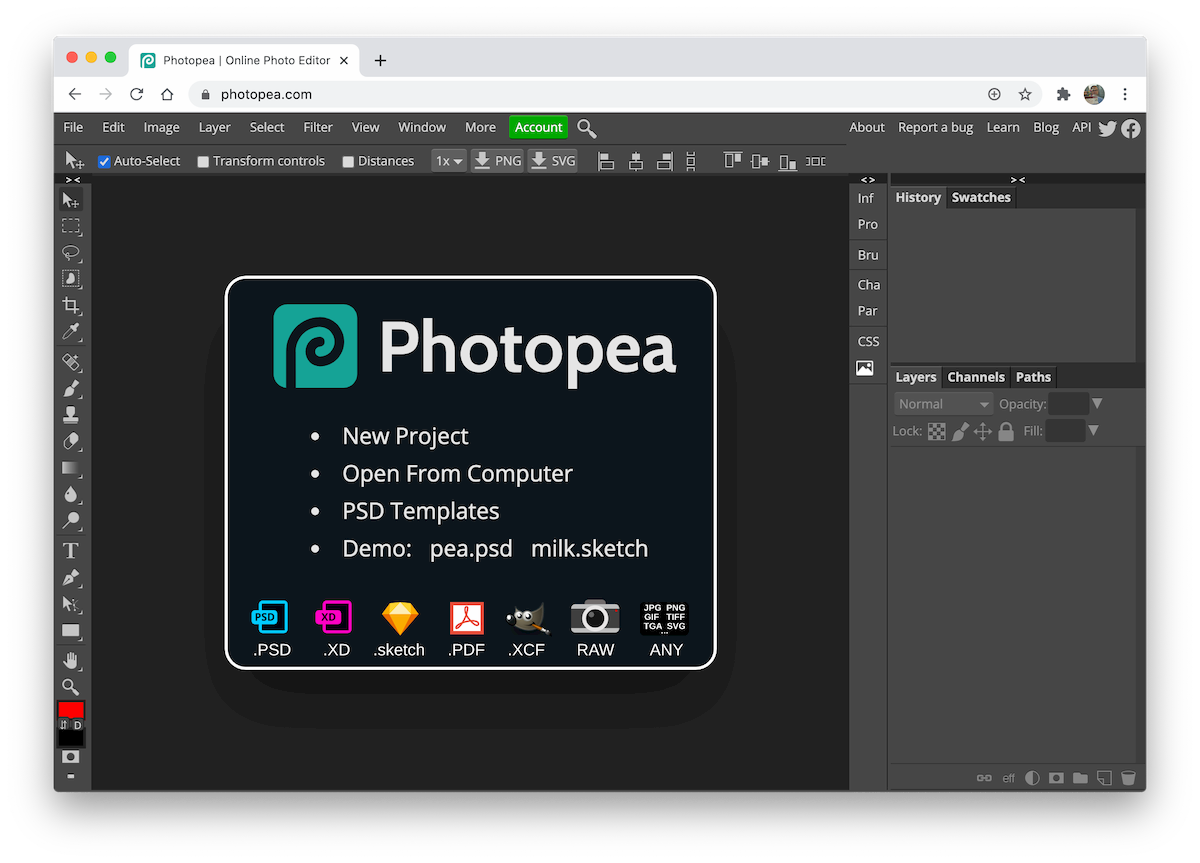Viewport: 1200px width, 863px height.
Task: Activate the Zoom tool in toolbar
Action: click(x=71, y=686)
